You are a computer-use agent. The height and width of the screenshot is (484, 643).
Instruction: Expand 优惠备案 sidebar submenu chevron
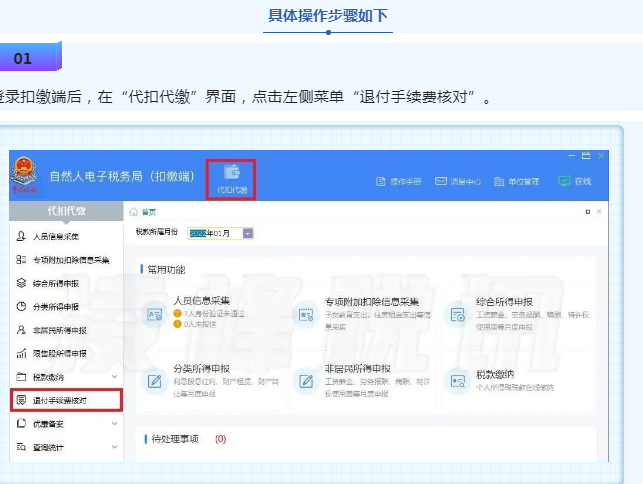(115, 423)
